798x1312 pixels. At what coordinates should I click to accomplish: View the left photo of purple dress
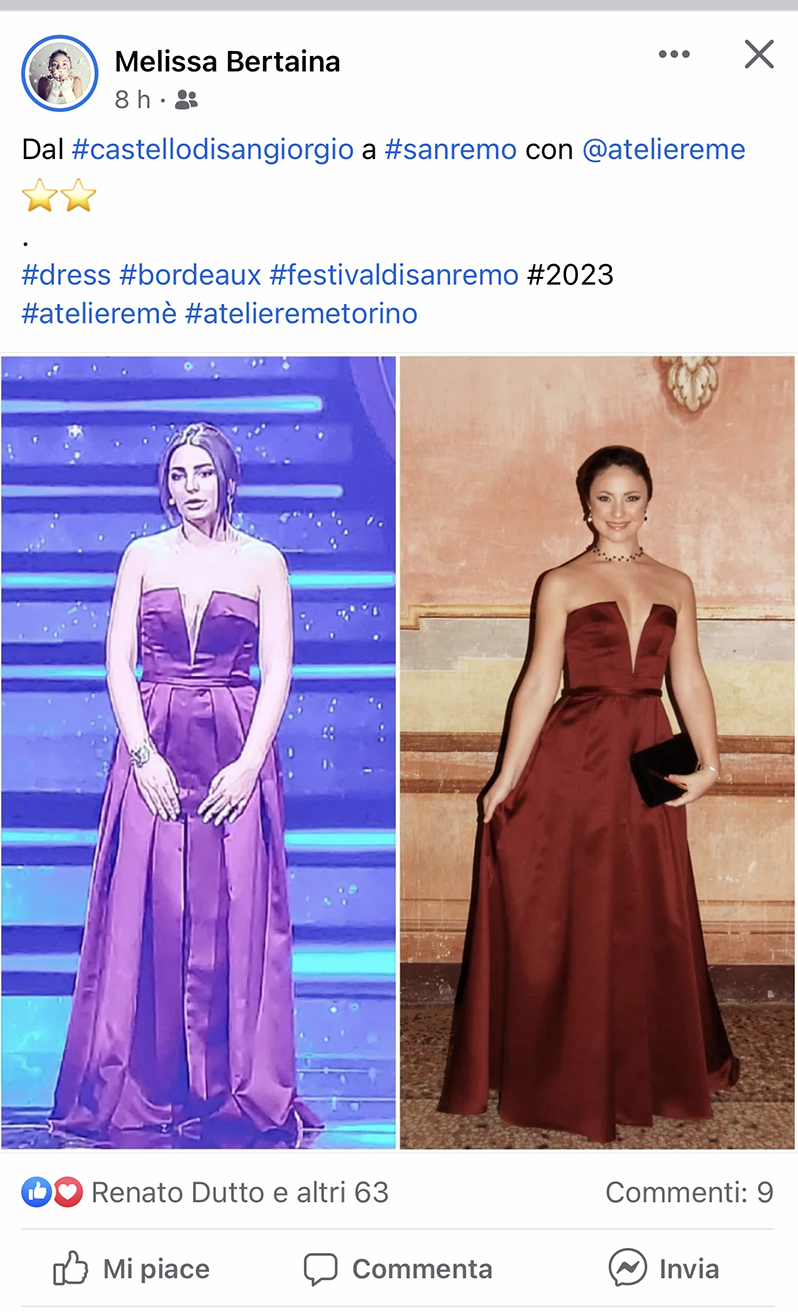[198, 752]
